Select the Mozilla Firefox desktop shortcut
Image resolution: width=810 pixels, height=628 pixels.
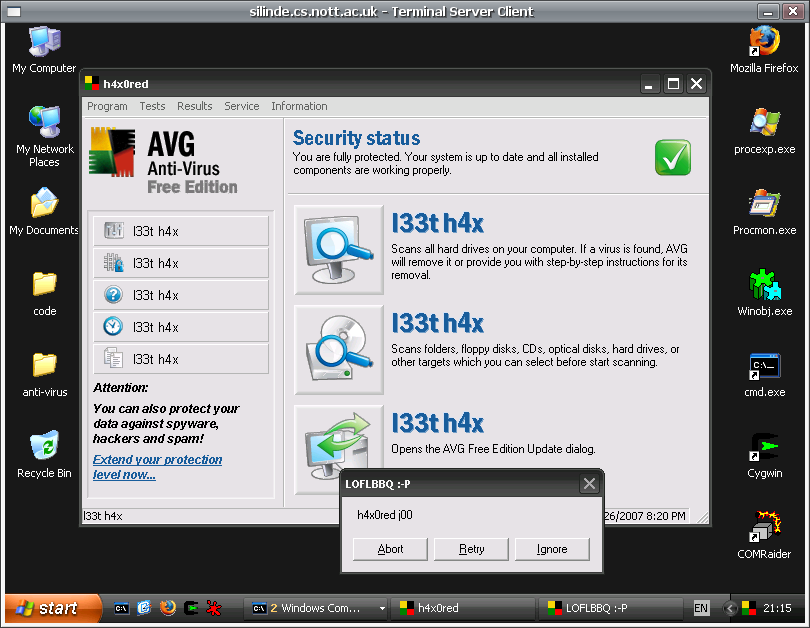[x=765, y=51]
